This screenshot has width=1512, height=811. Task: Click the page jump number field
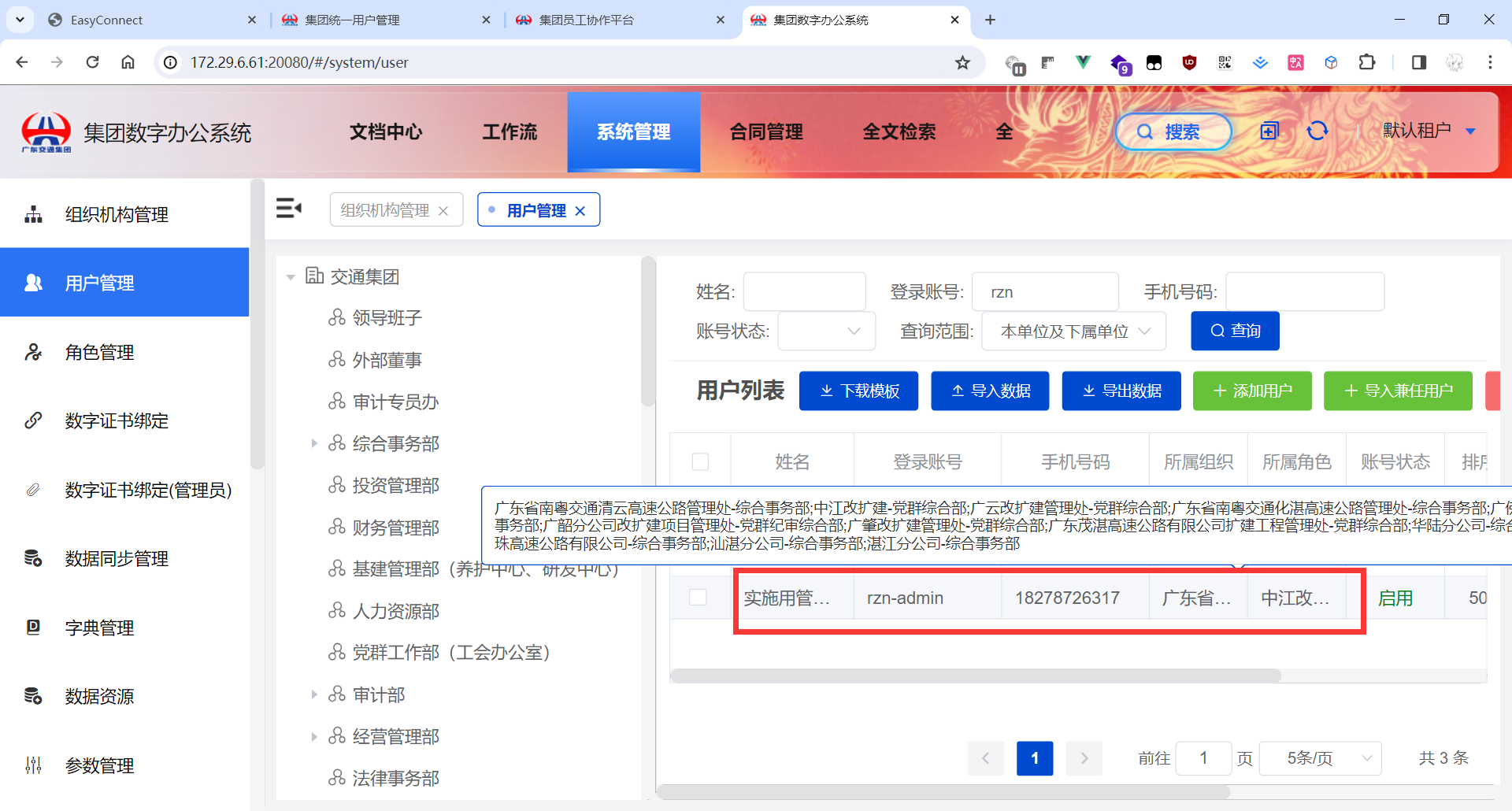point(1203,758)
